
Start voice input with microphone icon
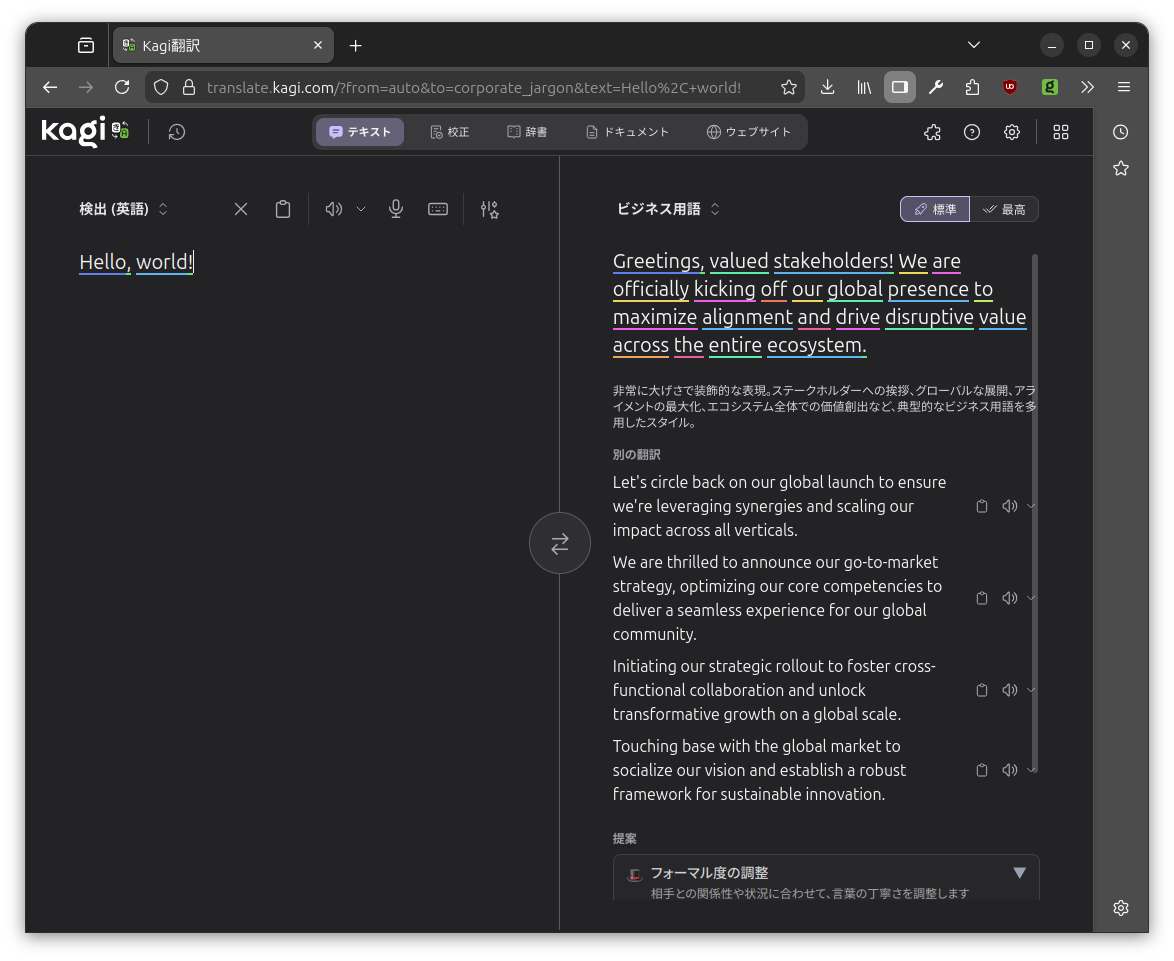click(x=396, y=209)
